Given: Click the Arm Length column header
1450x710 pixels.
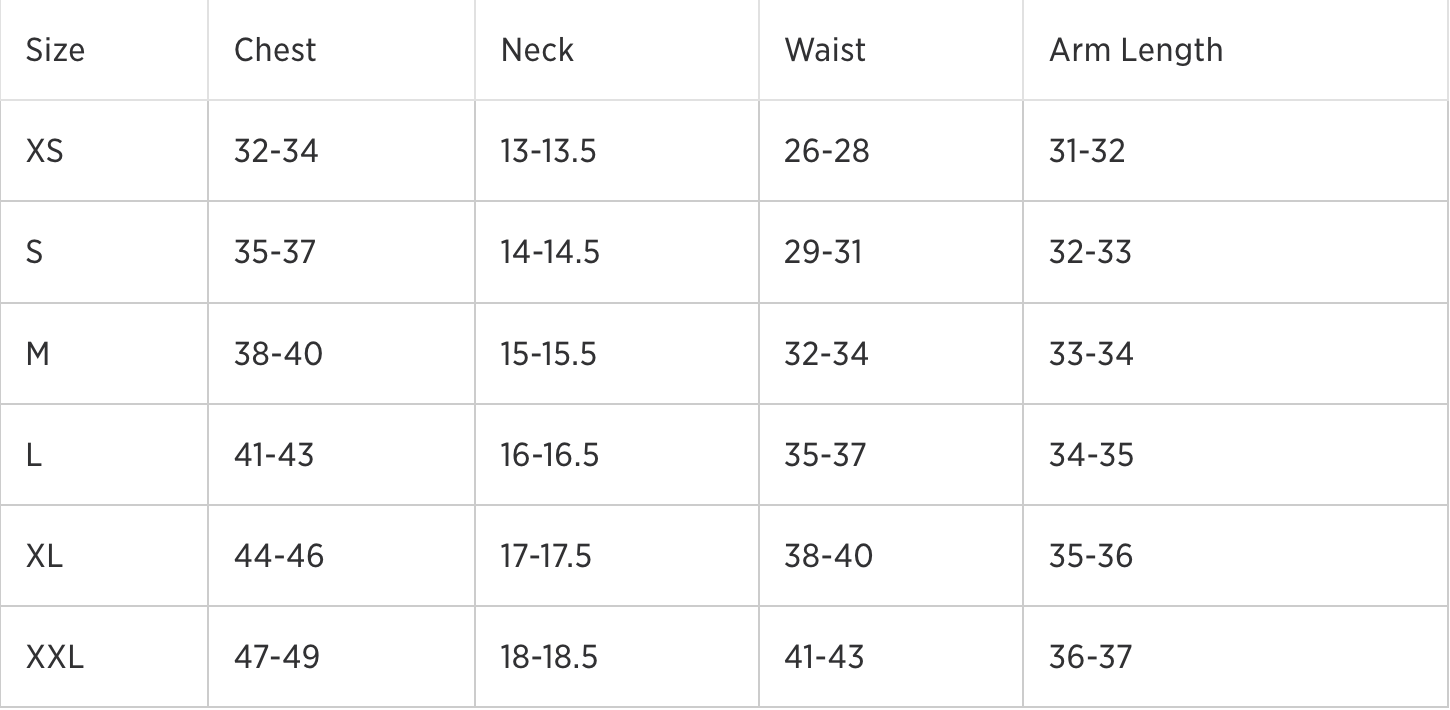Looking at the screenshot, I should [1135, 50].
